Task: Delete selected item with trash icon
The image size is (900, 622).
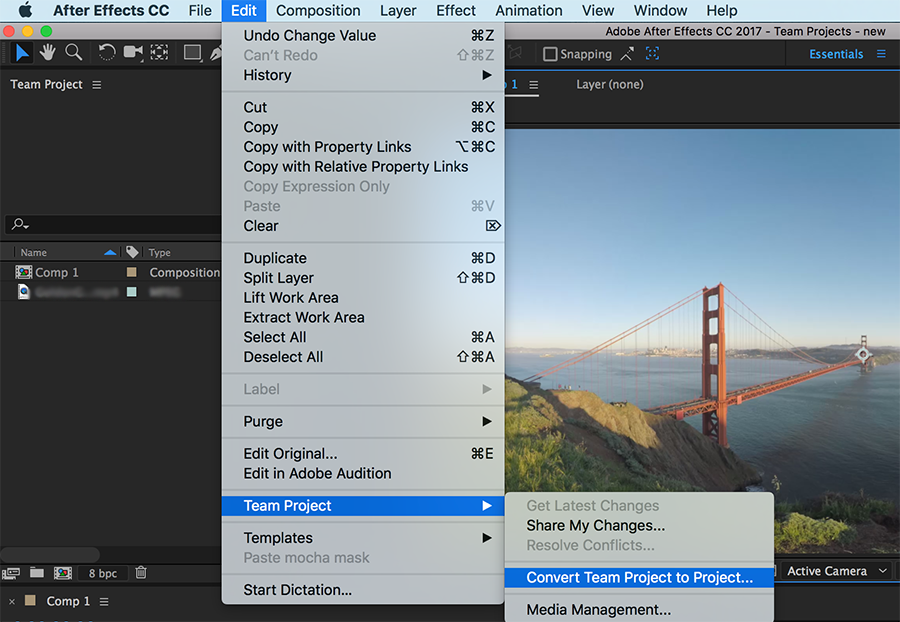Action: pyautogui.click(x=141, y=573)
